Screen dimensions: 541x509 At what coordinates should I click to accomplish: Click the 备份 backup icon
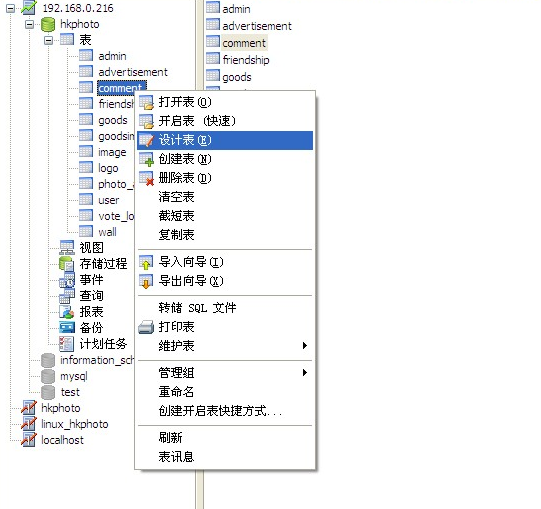click(x=67, y=327)
